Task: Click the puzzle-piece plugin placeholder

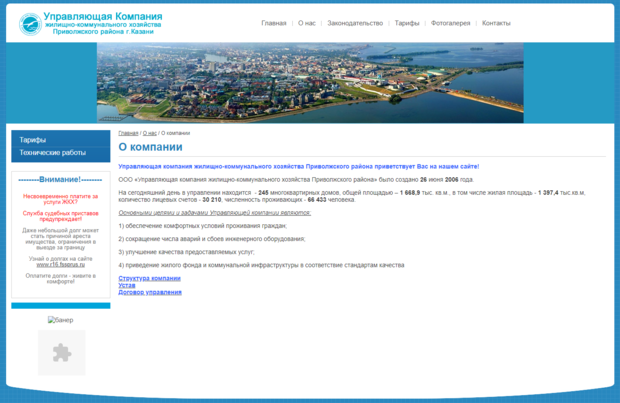Action: [61, 352]
